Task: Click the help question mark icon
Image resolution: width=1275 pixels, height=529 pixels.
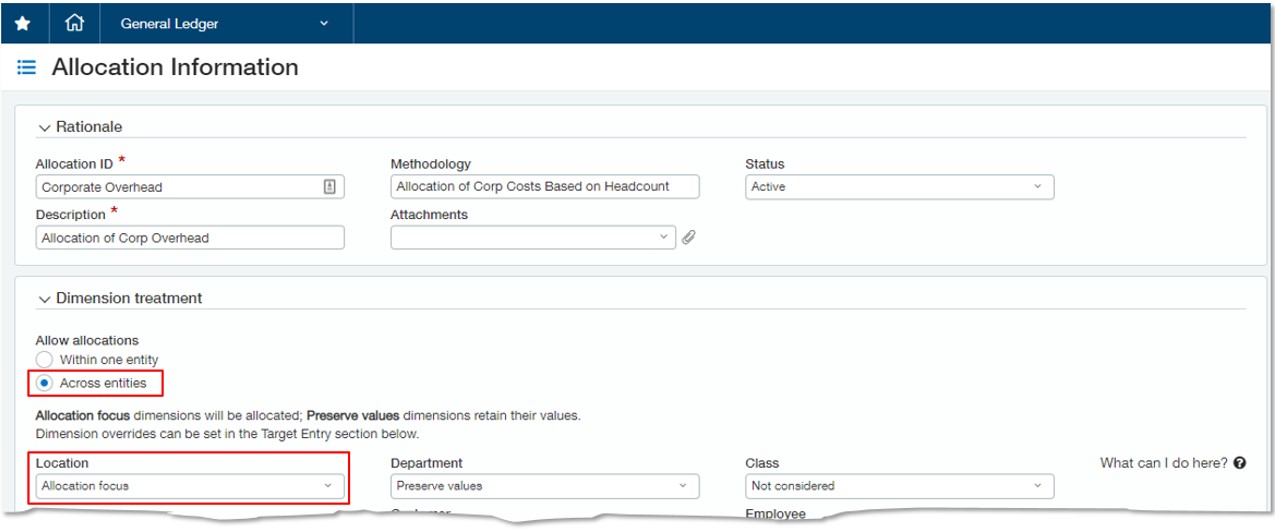Action: point(1240,463)
